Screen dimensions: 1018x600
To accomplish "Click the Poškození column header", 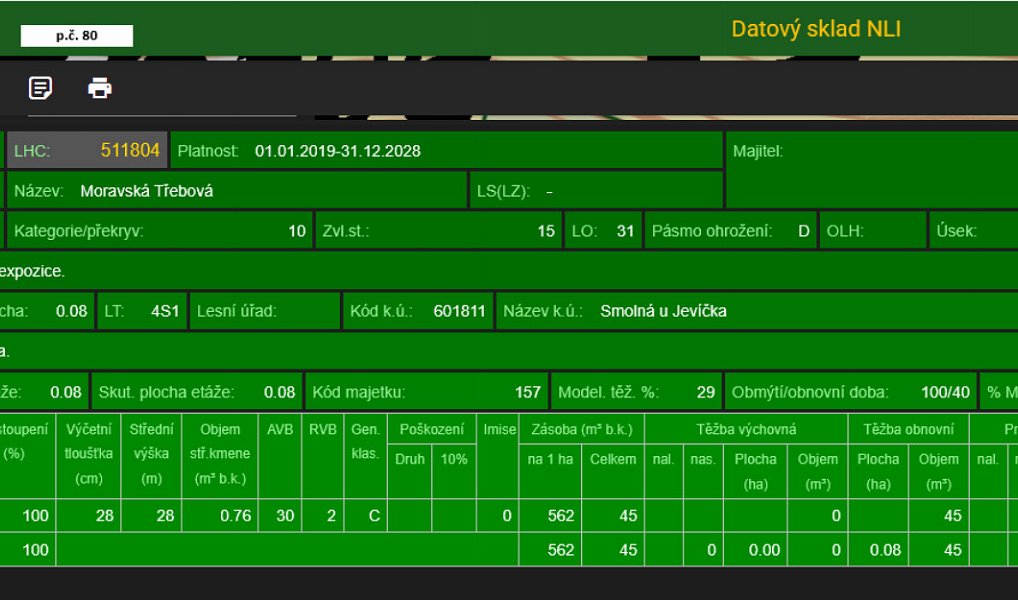I will [x=432, y=430].
